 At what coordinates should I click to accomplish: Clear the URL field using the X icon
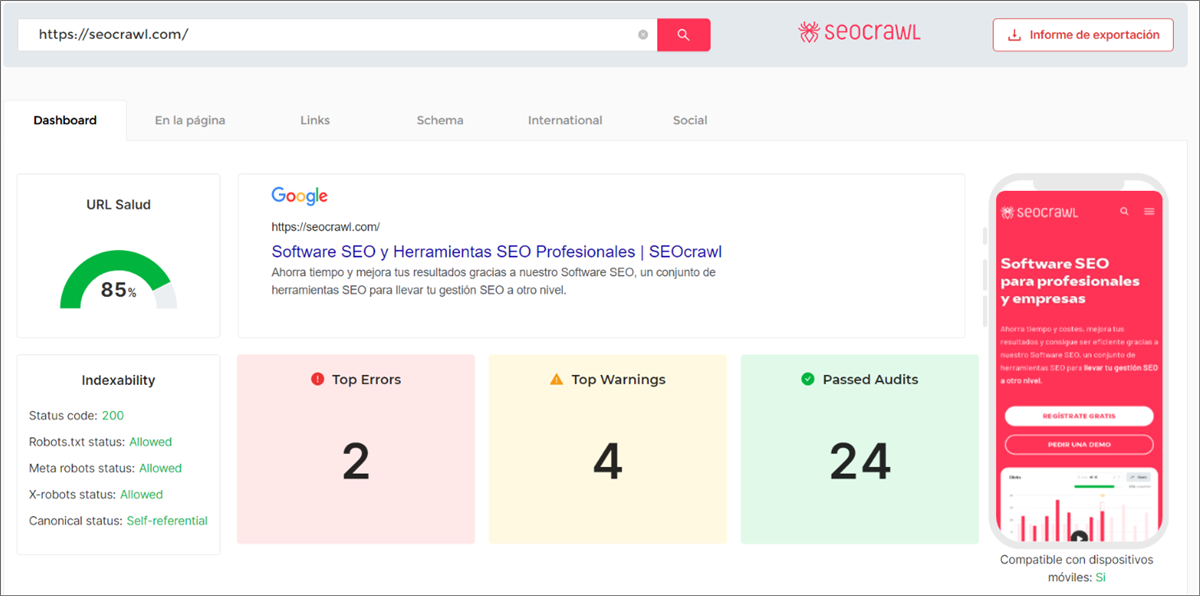[643, 34]
